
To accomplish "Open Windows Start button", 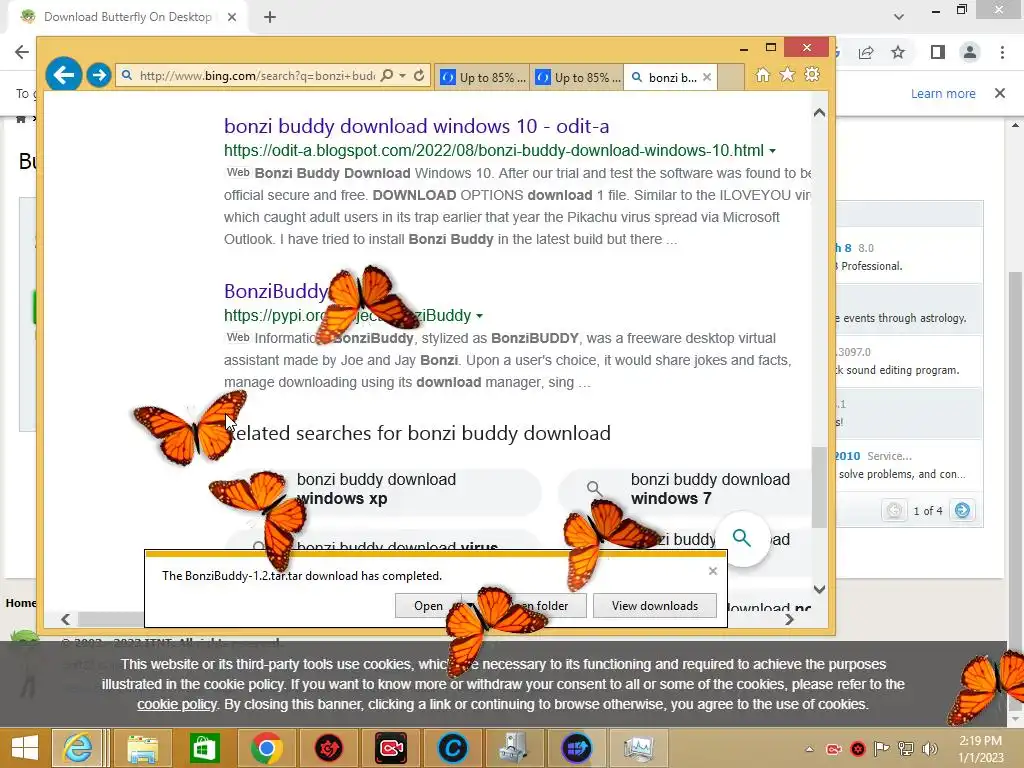I will (25, 748).
